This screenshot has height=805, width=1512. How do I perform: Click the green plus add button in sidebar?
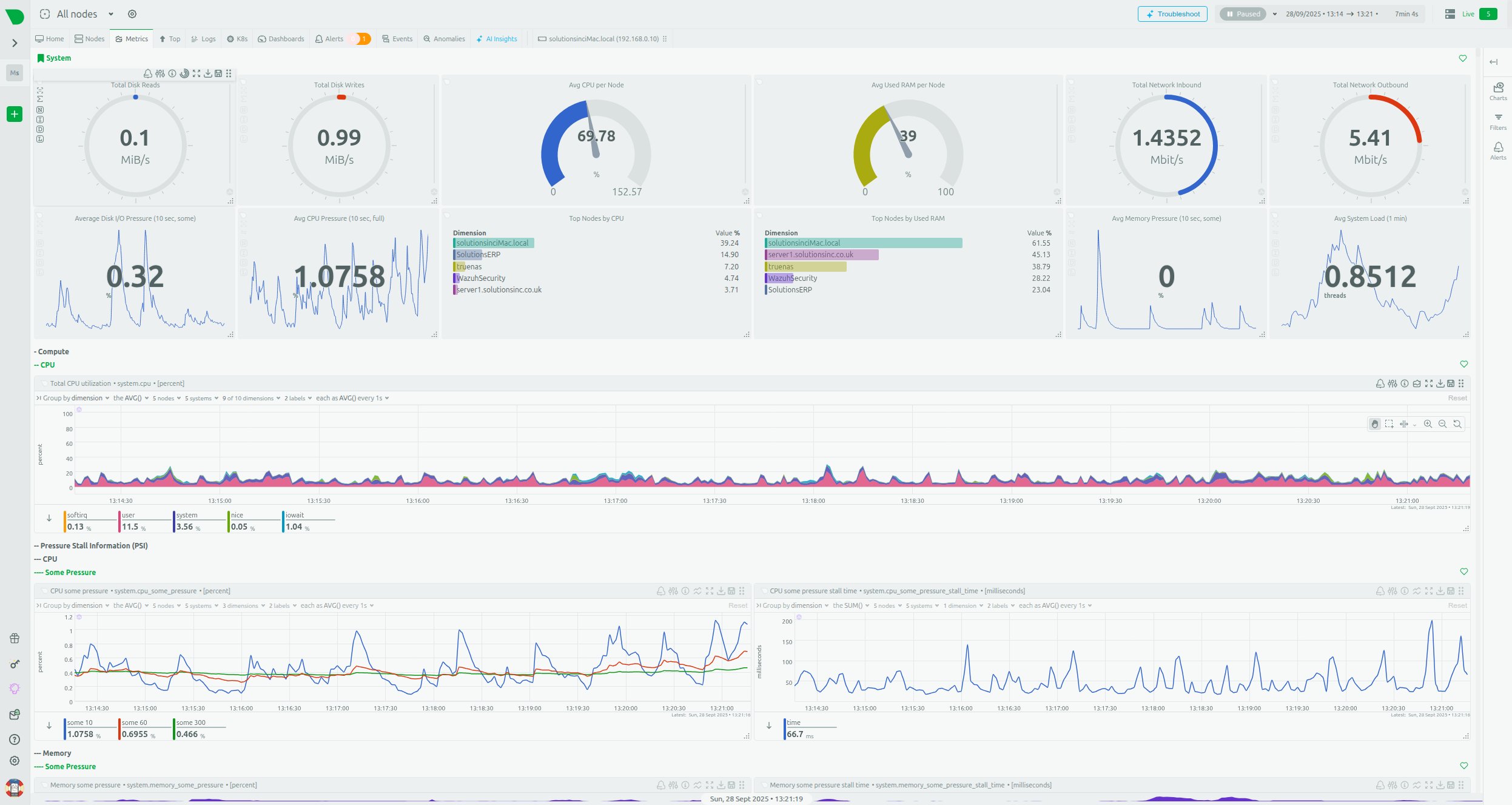point(15,114)
